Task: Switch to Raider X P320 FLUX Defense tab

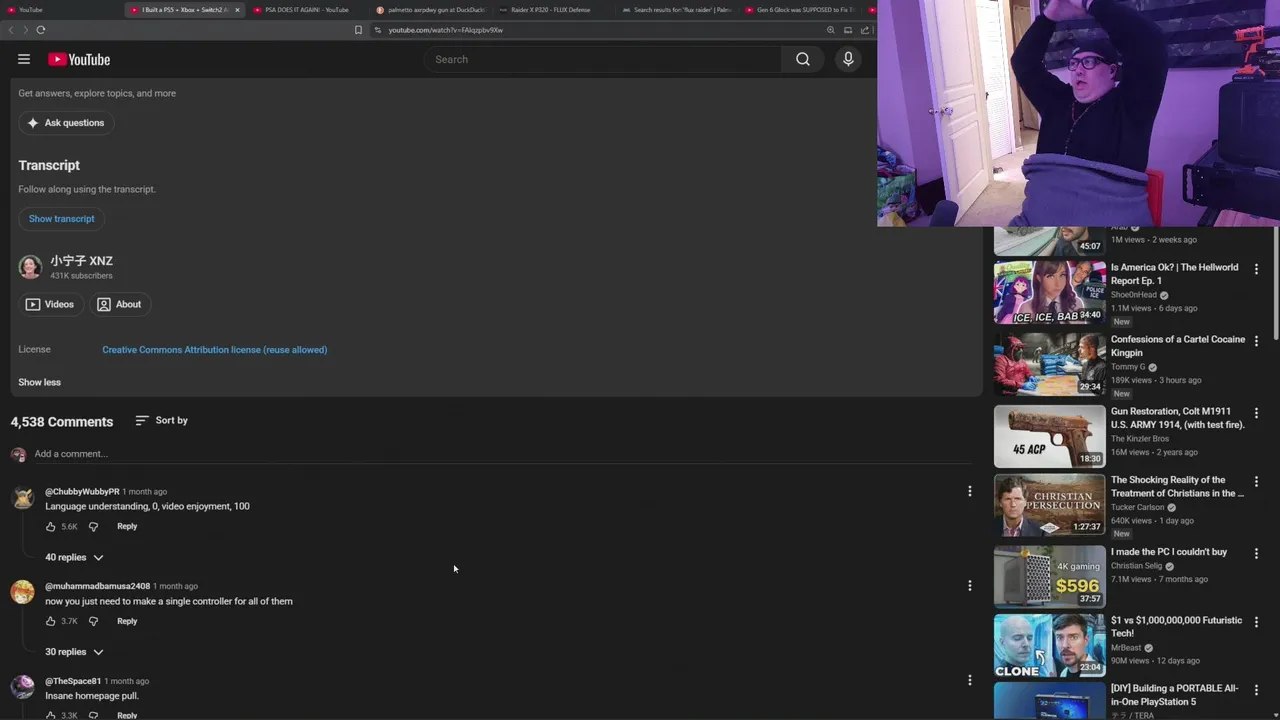Action: 550,10
